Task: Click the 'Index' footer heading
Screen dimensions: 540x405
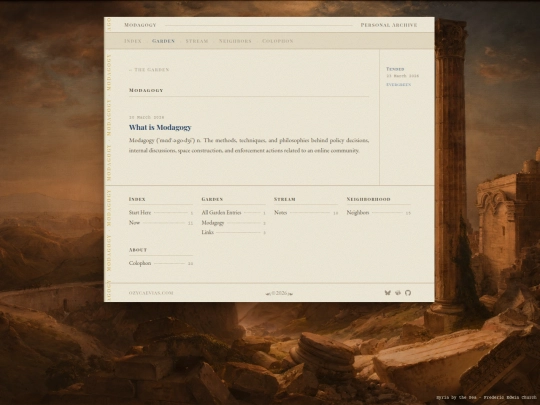Action: tap(137, 199)
